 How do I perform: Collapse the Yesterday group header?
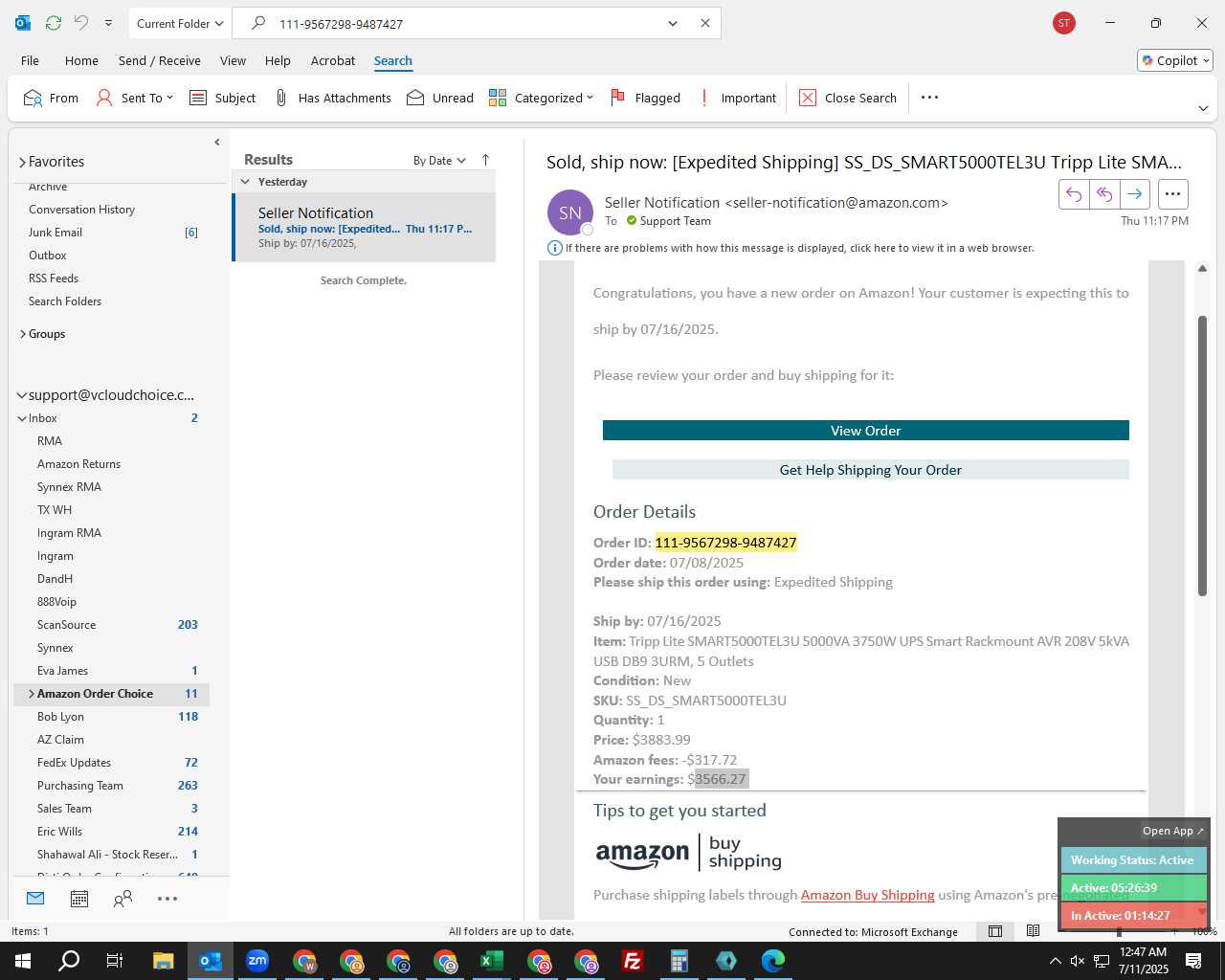[245, 182]
